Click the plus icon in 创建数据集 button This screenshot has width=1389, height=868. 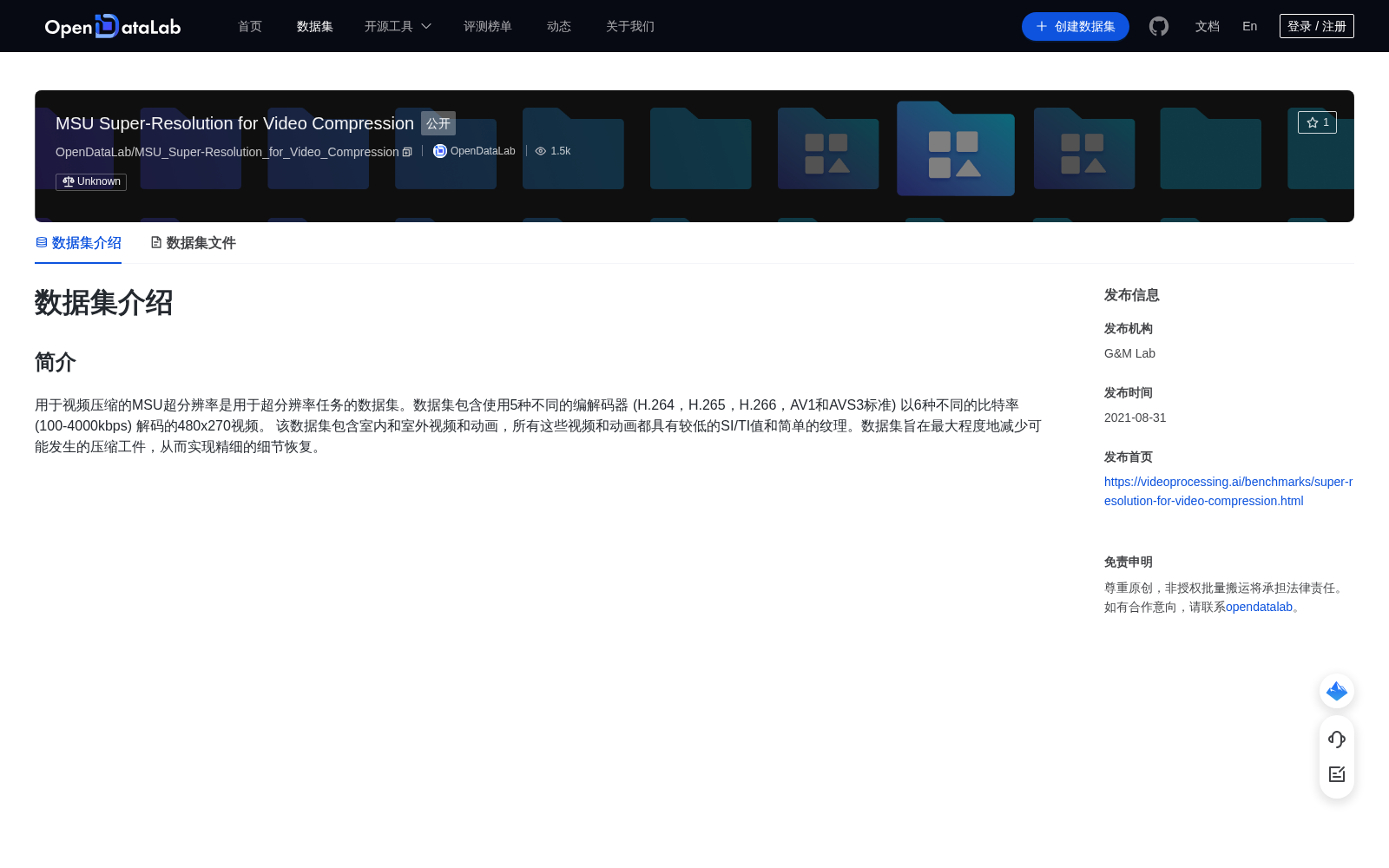1042,26
